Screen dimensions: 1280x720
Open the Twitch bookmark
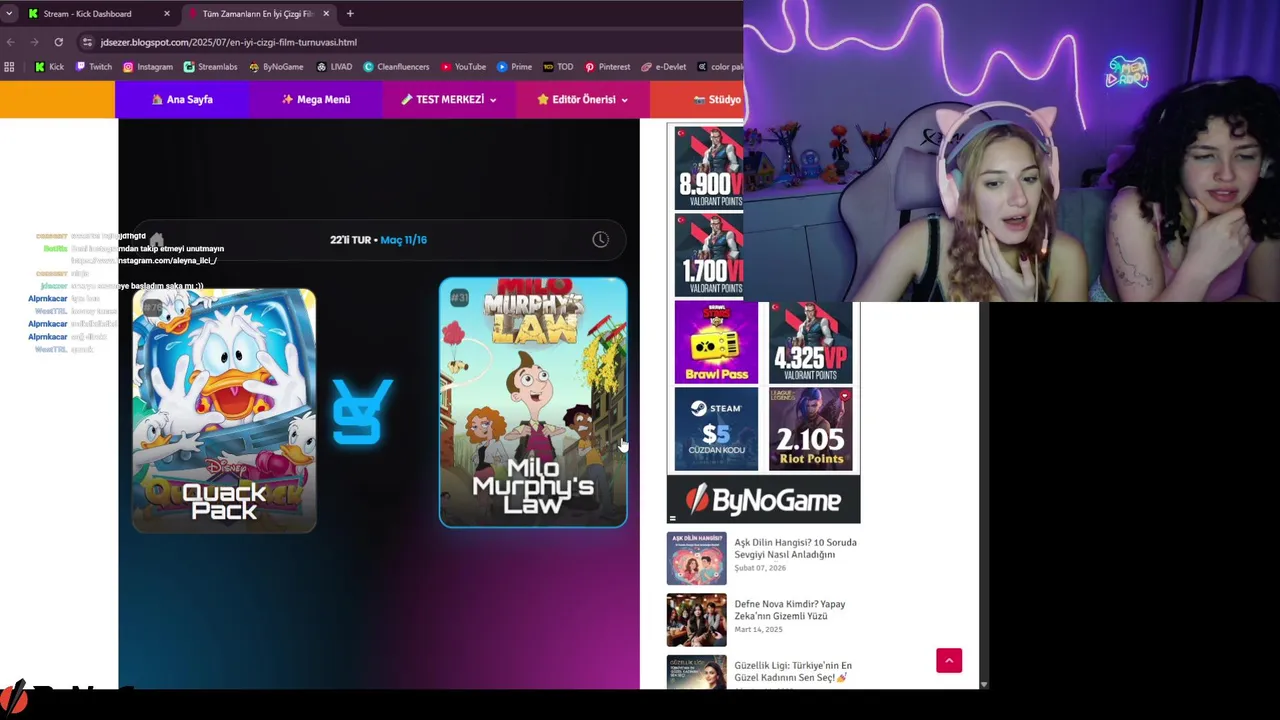pyautogui.click(x=93, y=67)
